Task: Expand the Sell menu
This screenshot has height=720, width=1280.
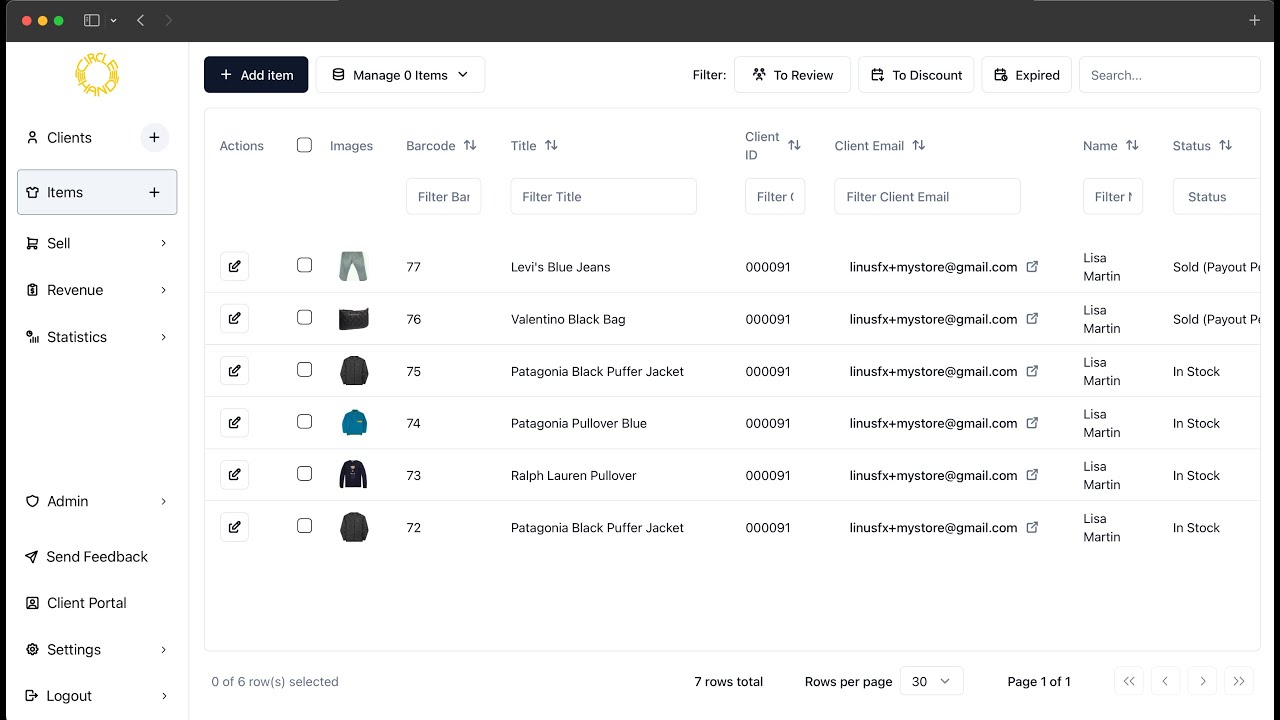Action: coord(97,243)
